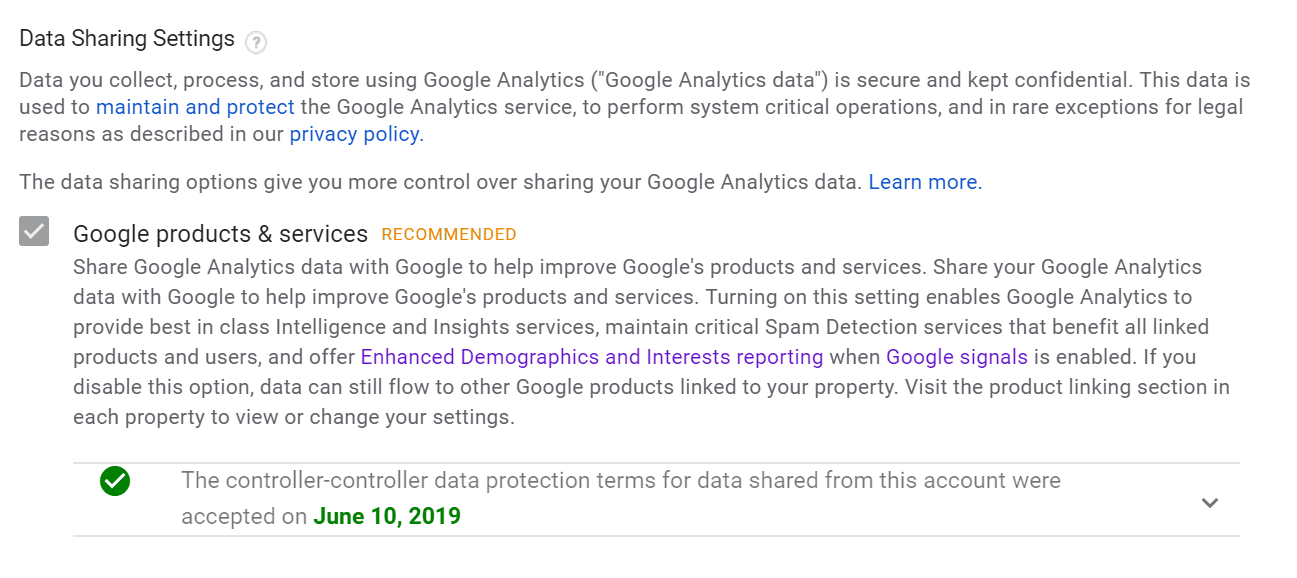Image resolution: width=1297 pixels, height=578 pixels.
Task: Click the "Share Google Analytics data" description
Action: coord(652,342)
